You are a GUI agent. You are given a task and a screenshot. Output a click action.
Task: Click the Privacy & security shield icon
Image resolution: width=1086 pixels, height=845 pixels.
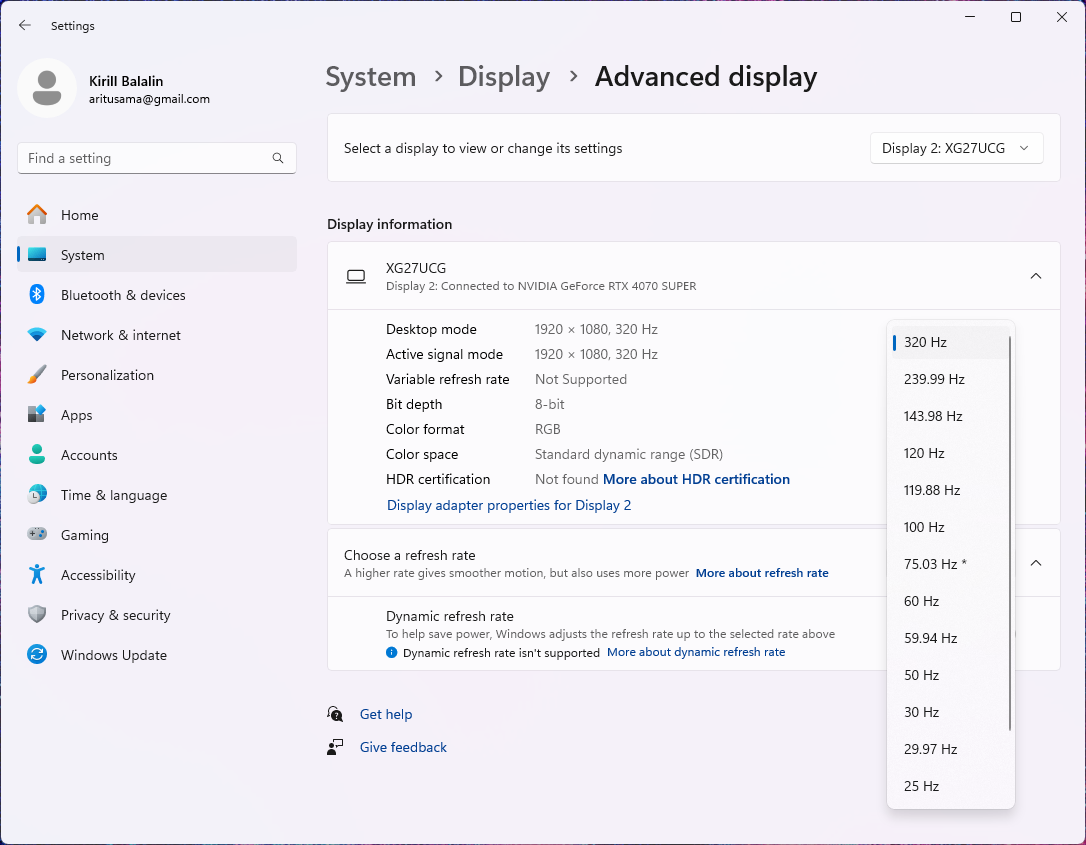(x=37, y=615)
